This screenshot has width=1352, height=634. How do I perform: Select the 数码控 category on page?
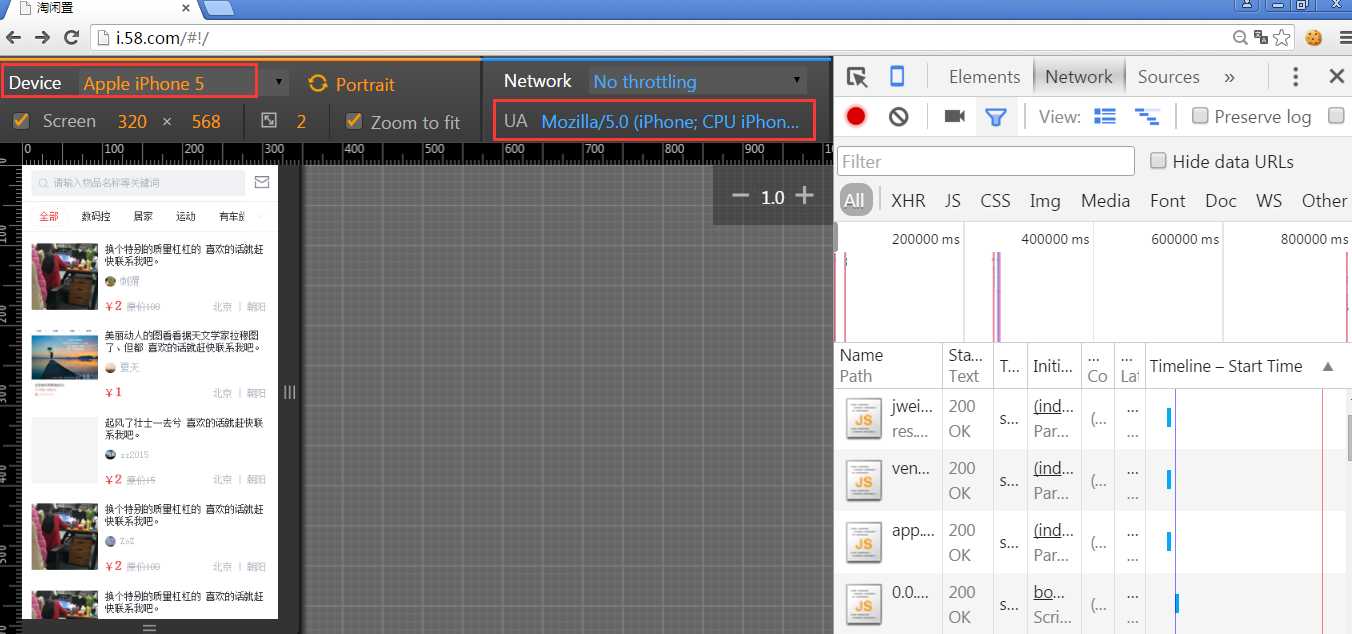point(96,216)
